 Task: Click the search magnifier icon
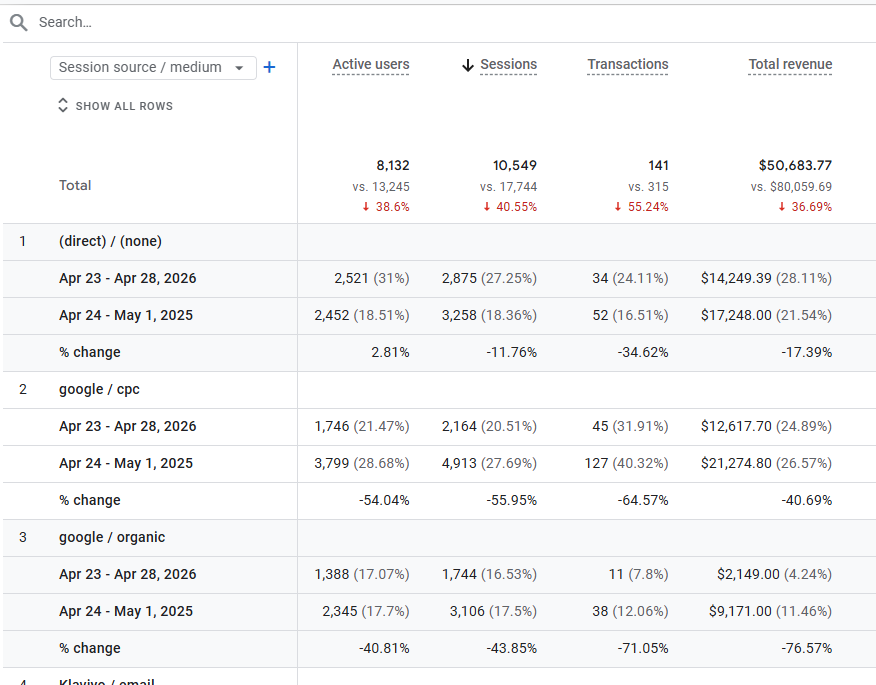[x=19, y=22]
